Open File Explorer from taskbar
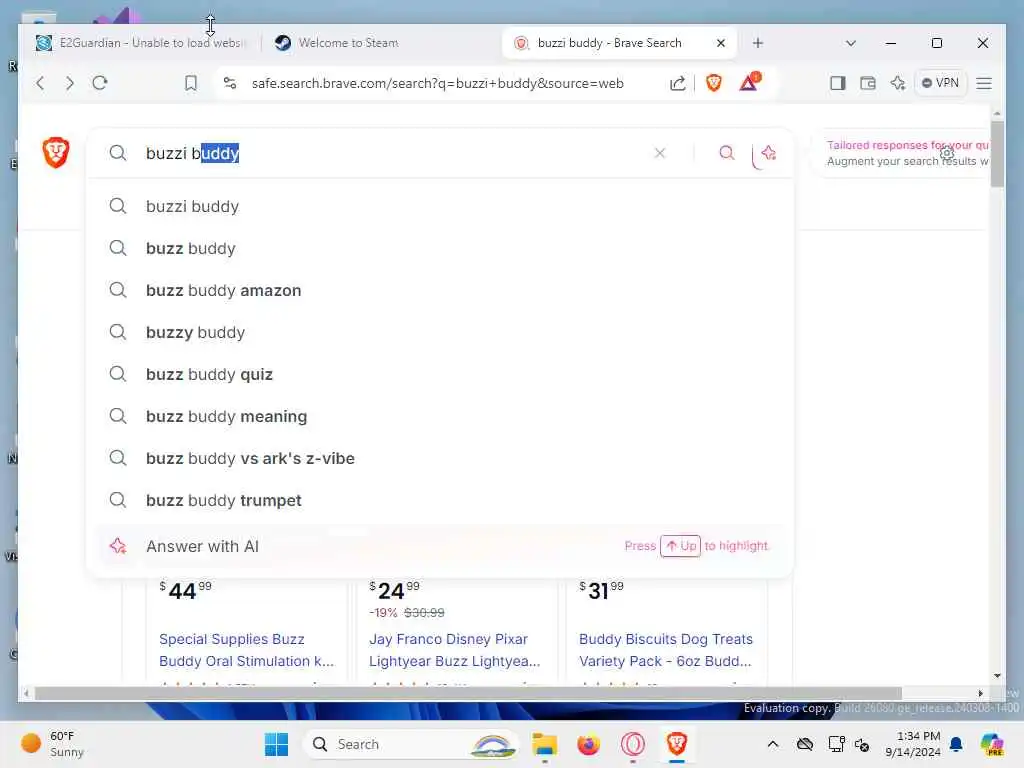The image size is (1024, 768). click(545, 744)
